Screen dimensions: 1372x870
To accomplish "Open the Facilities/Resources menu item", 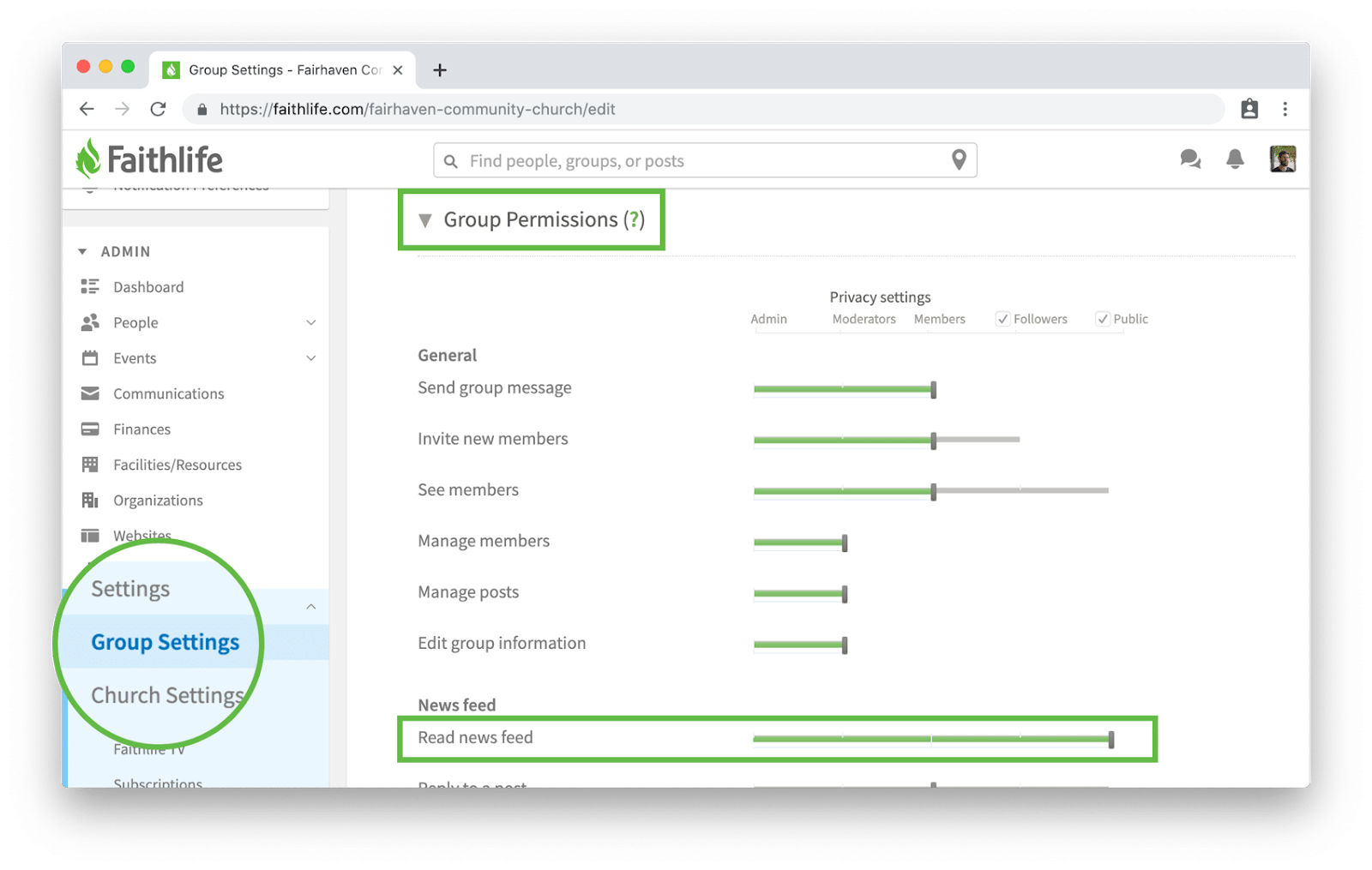I will tap(178, 465).
